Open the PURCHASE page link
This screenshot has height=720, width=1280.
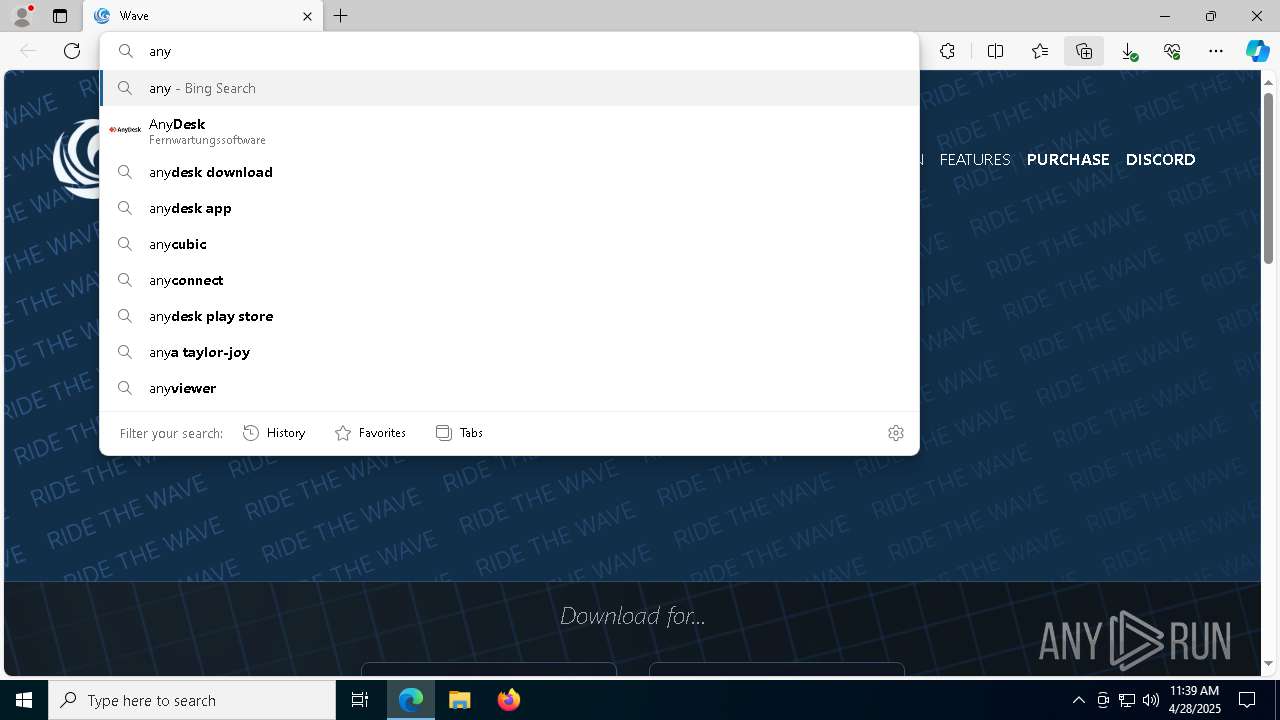1068,159
